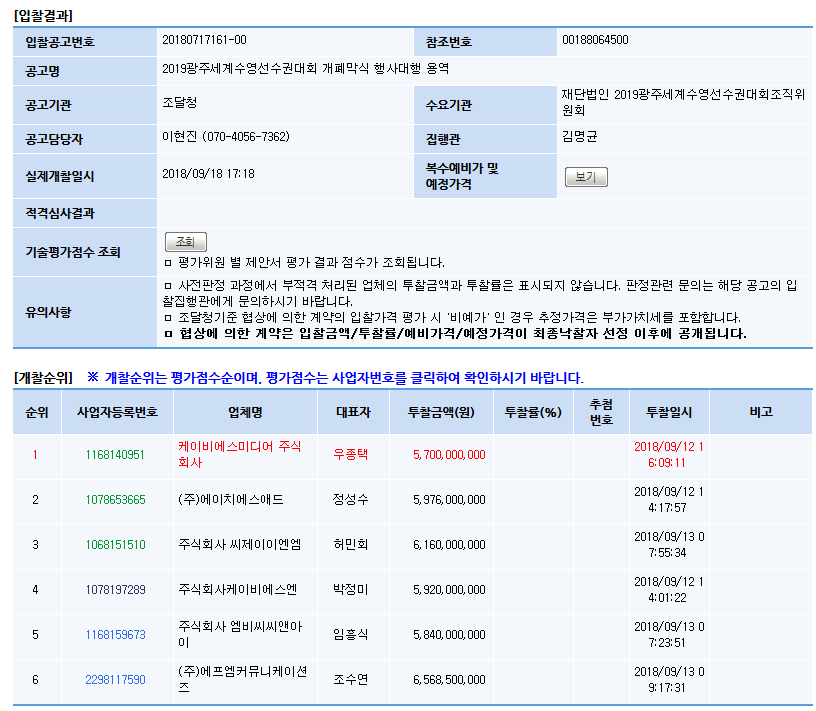Viewport: 816px width, 711px height.
Task: Click bid time 2018/09/12 16:09:11
Action: pyautogui.click(x=669, y=454)
